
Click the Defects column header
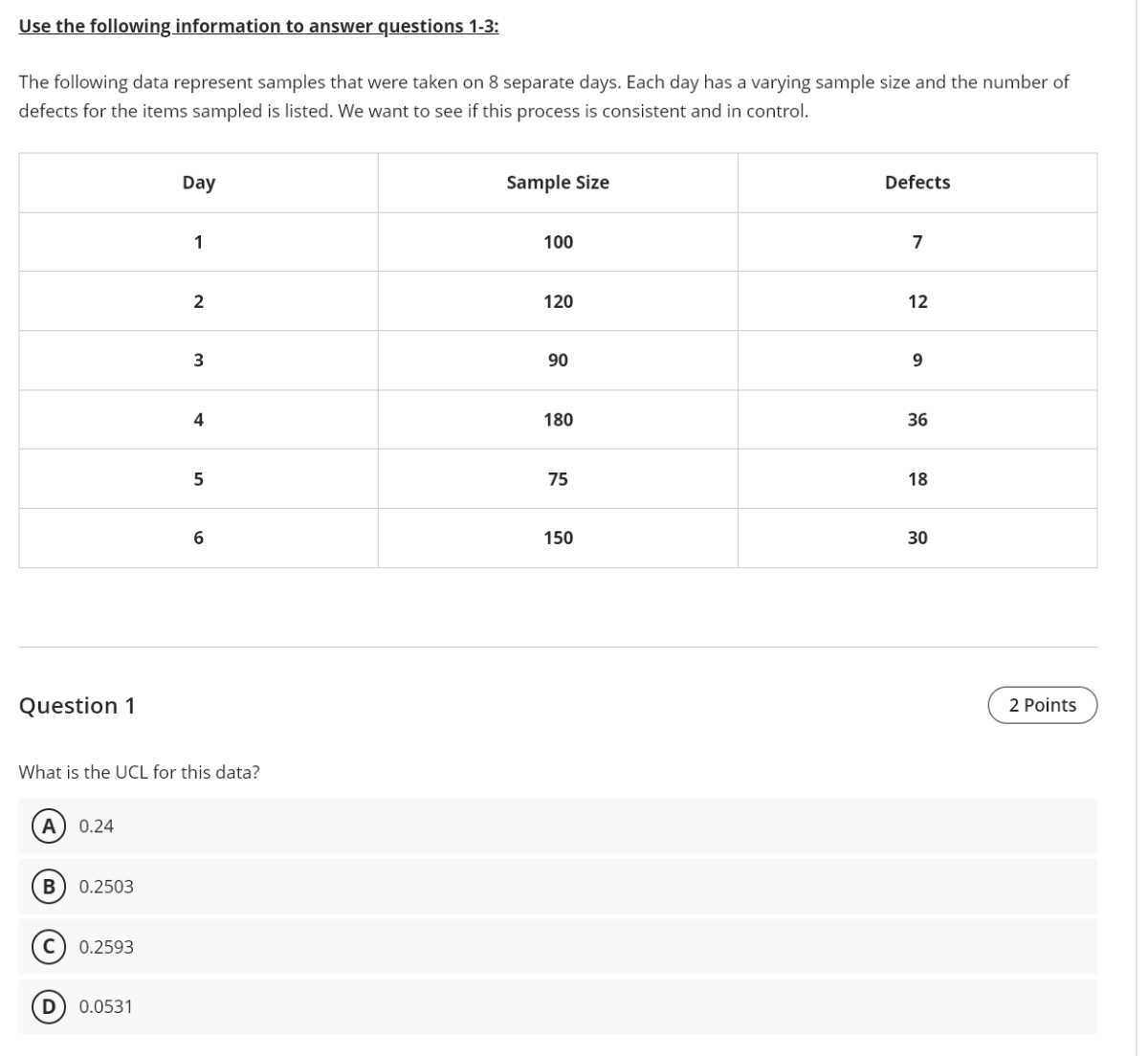pos(916,182)
